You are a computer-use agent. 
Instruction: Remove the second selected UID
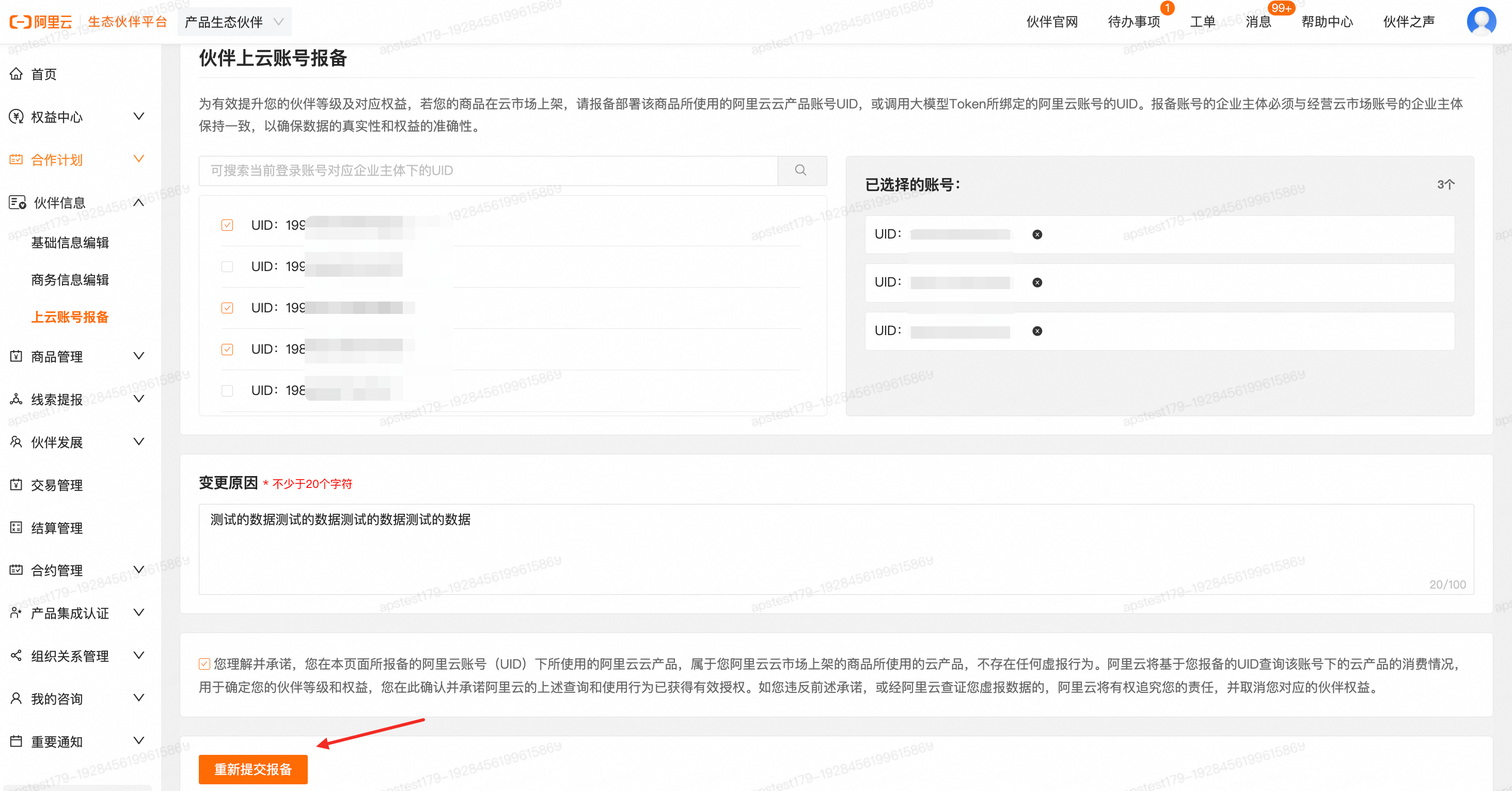(x=1037, y=282)
